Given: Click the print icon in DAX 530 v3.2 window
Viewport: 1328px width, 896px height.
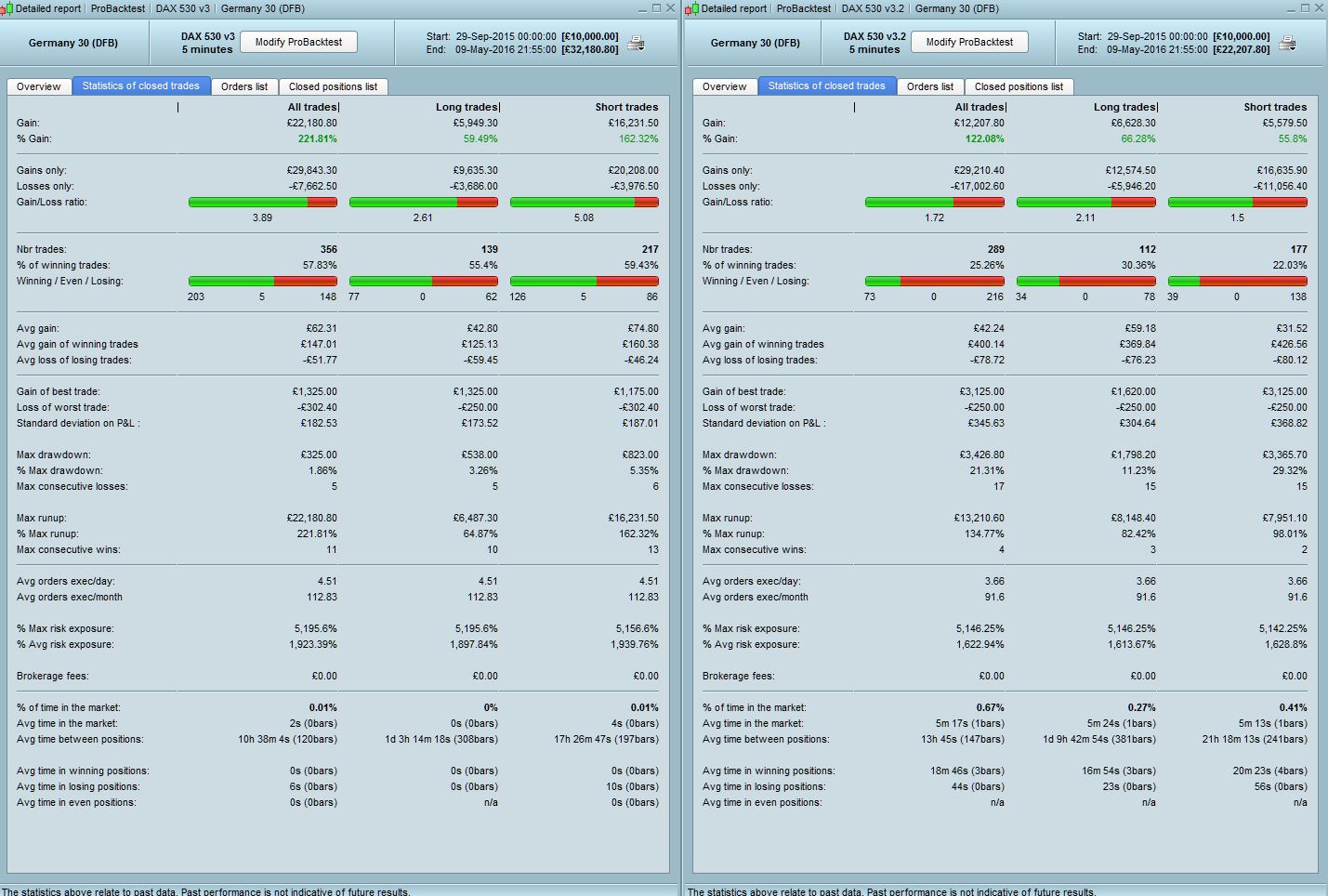Looking at the screenshot, I should point(1288,43).
